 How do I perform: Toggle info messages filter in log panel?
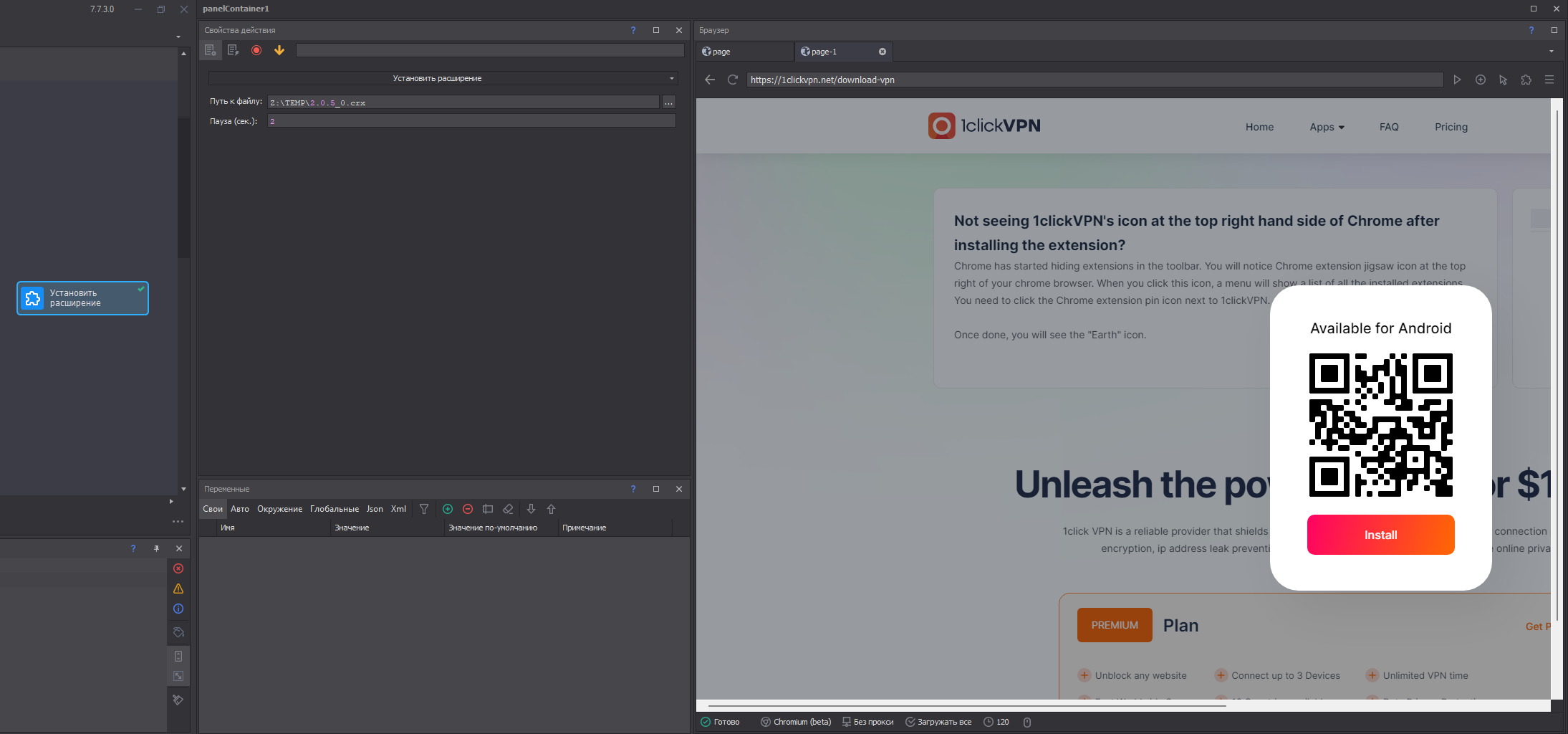point(178,609)
